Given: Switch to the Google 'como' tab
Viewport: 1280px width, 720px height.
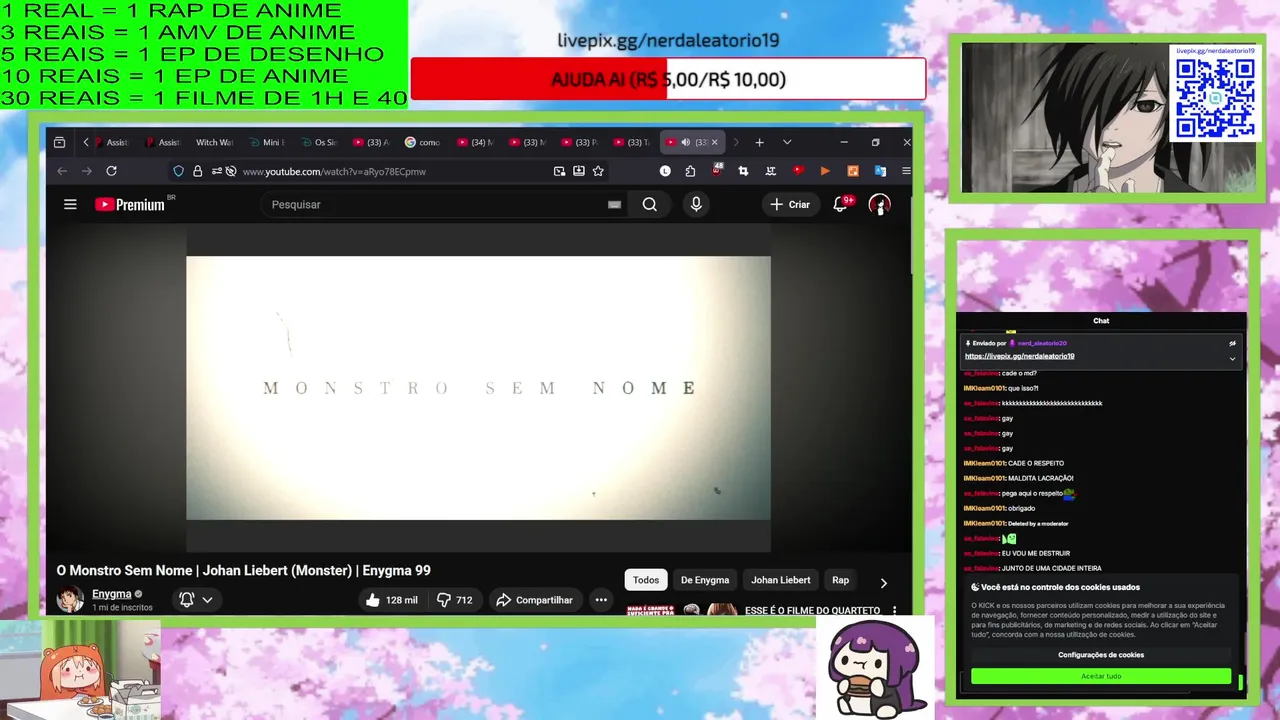Looking at the screenshot, I should point(423,142).
